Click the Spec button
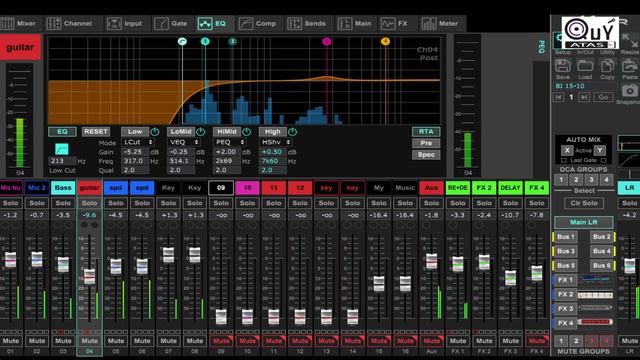 click(x=426, y=155)
